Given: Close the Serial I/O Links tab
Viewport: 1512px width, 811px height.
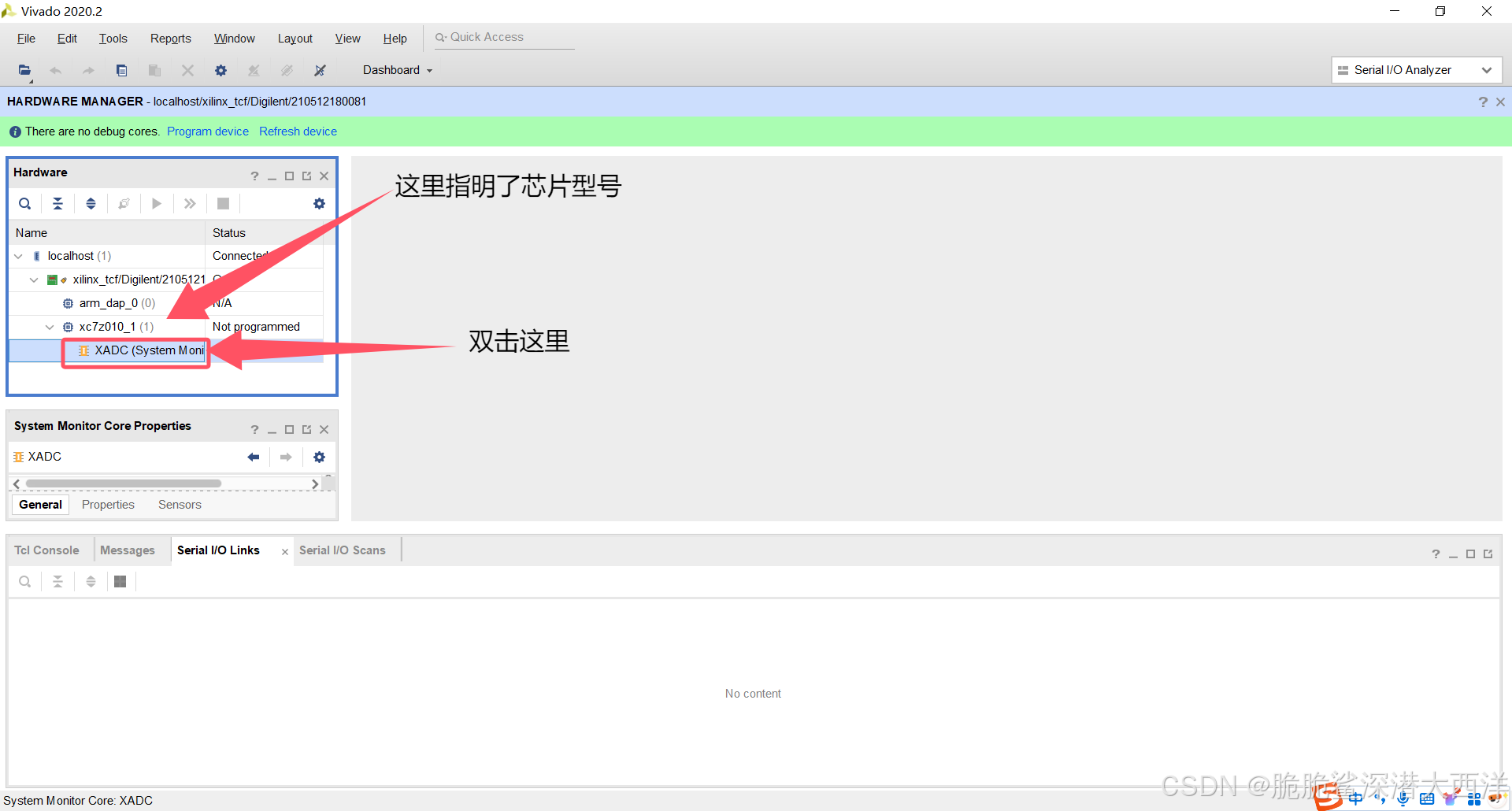Looking at the screenshot, I should click(284, 552).
